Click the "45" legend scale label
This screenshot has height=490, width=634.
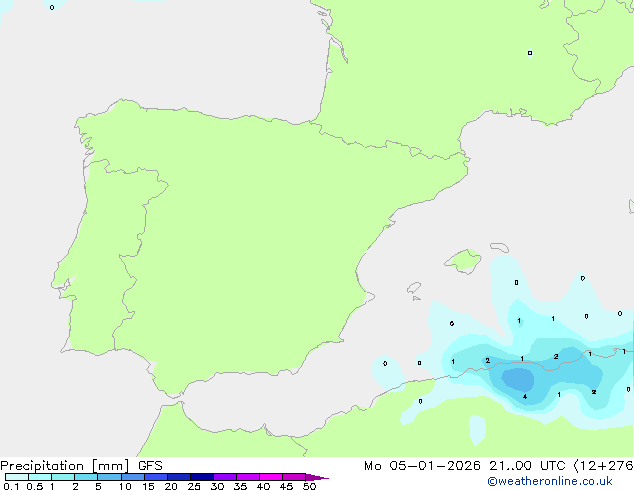point(286,486)
